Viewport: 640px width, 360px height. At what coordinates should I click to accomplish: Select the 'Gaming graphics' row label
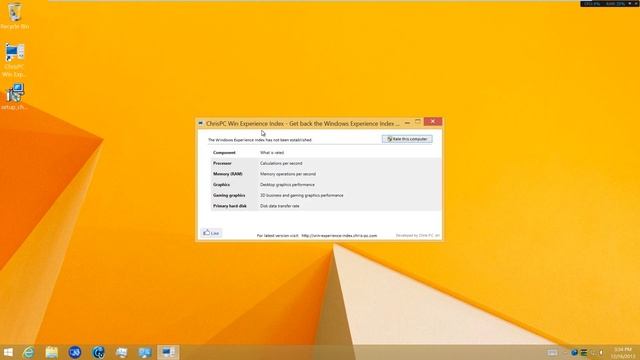229,195
